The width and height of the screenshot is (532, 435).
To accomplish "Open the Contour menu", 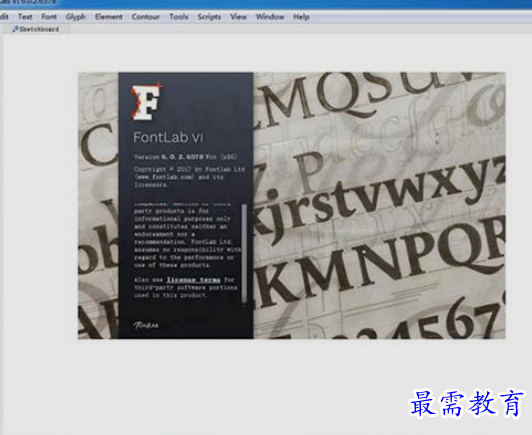I will click(x=146, y=17).
